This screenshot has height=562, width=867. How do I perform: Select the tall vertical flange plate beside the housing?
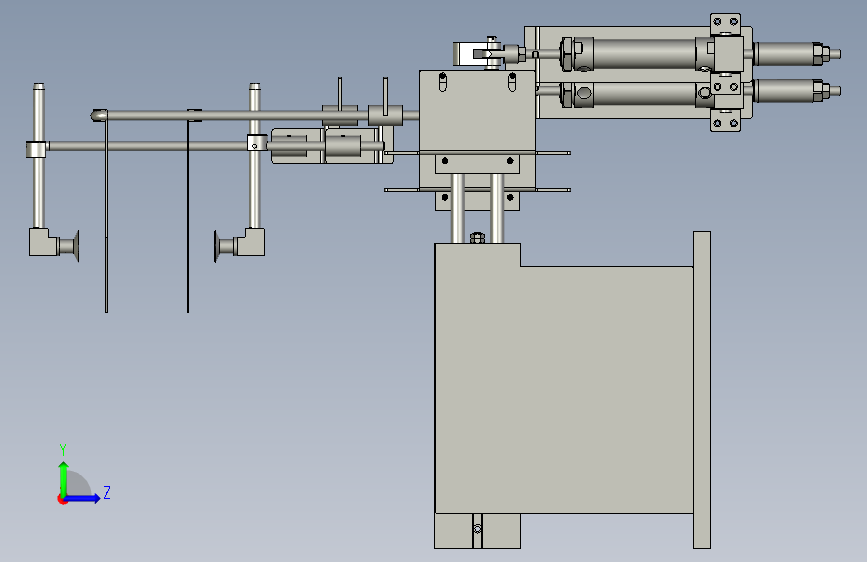702,390
